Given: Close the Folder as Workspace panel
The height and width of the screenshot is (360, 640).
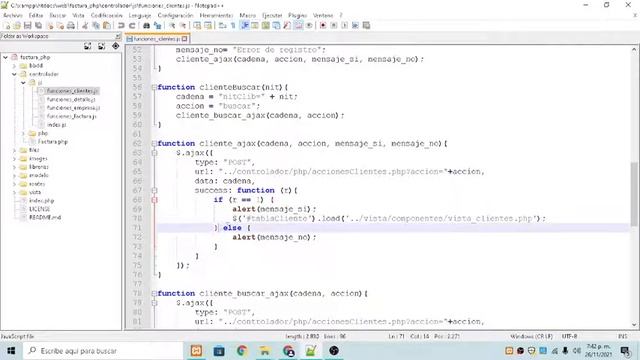Looking at the screenshot, I should coord(118,36).
